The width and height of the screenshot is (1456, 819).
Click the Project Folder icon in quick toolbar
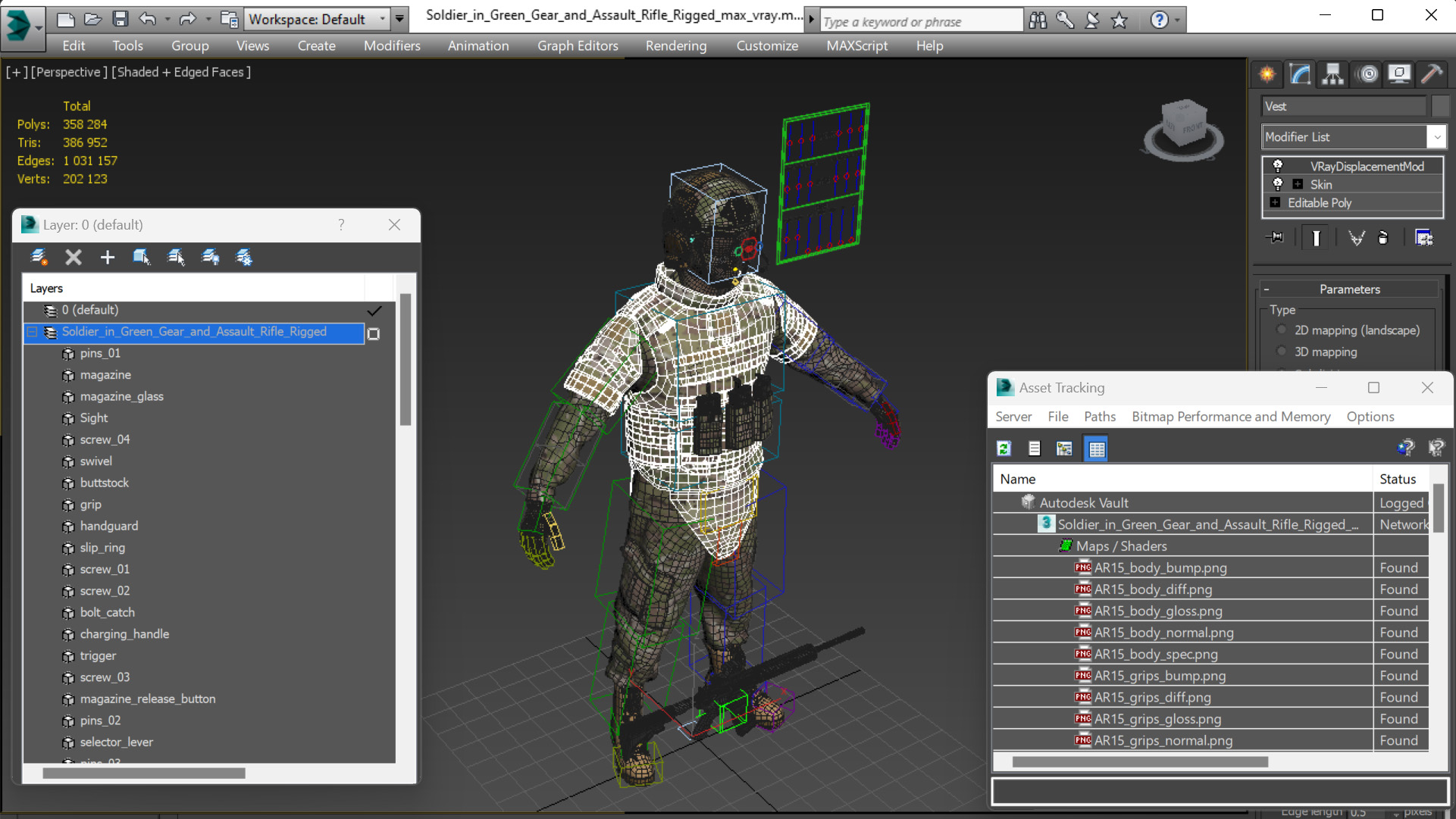click(x=229, y=19)
